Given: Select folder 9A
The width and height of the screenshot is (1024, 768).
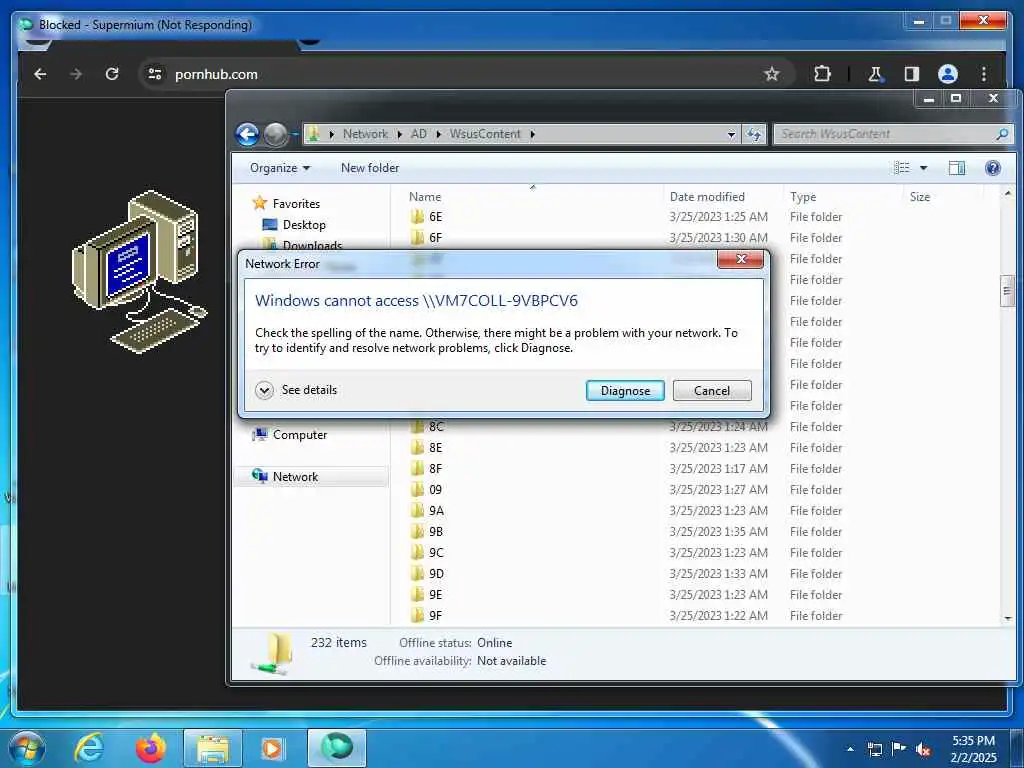Looking at the screenshot, I should click(x=426, y=511).
